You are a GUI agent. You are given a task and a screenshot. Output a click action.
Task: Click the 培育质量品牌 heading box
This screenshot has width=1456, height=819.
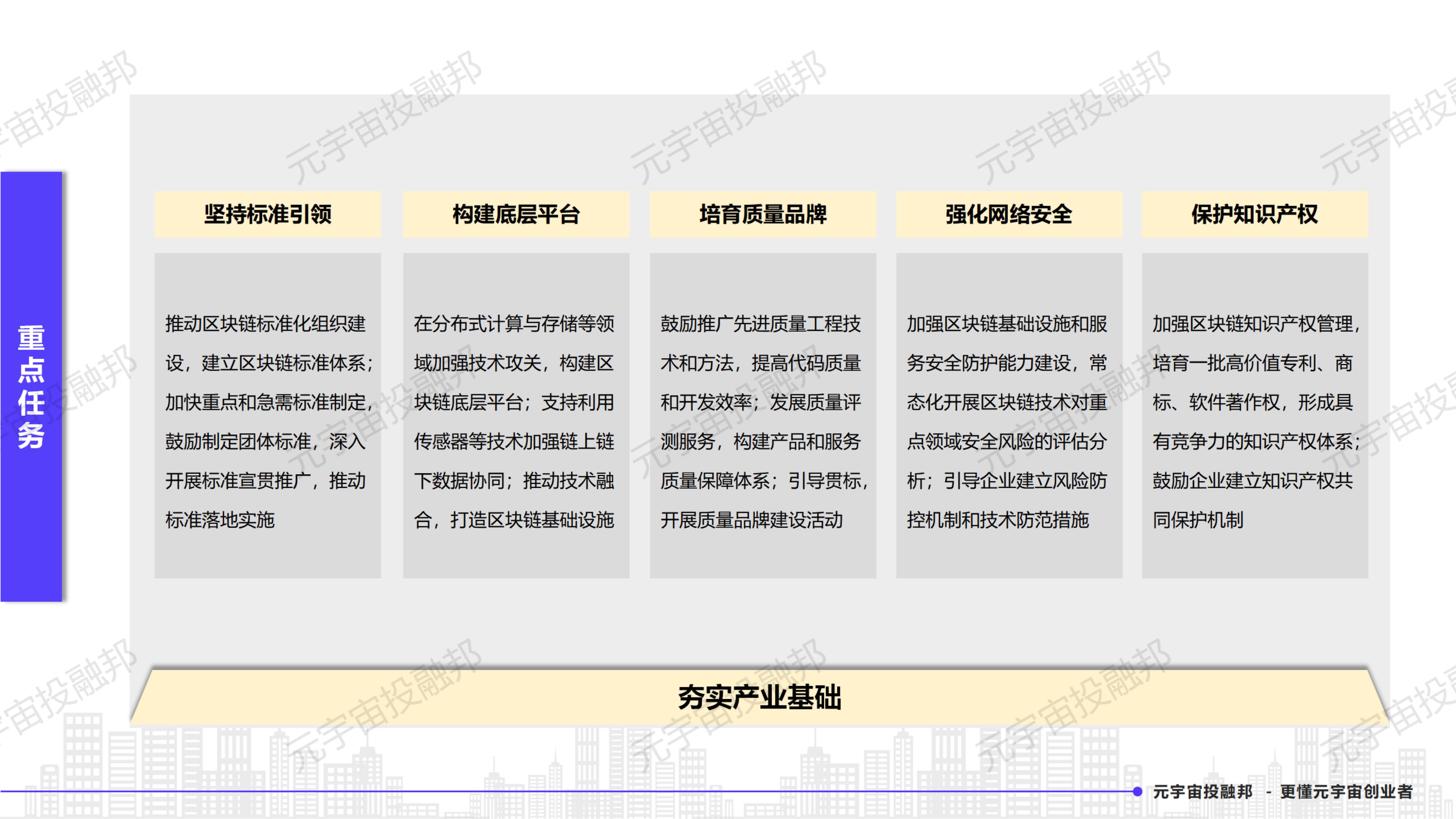point(763,214)
